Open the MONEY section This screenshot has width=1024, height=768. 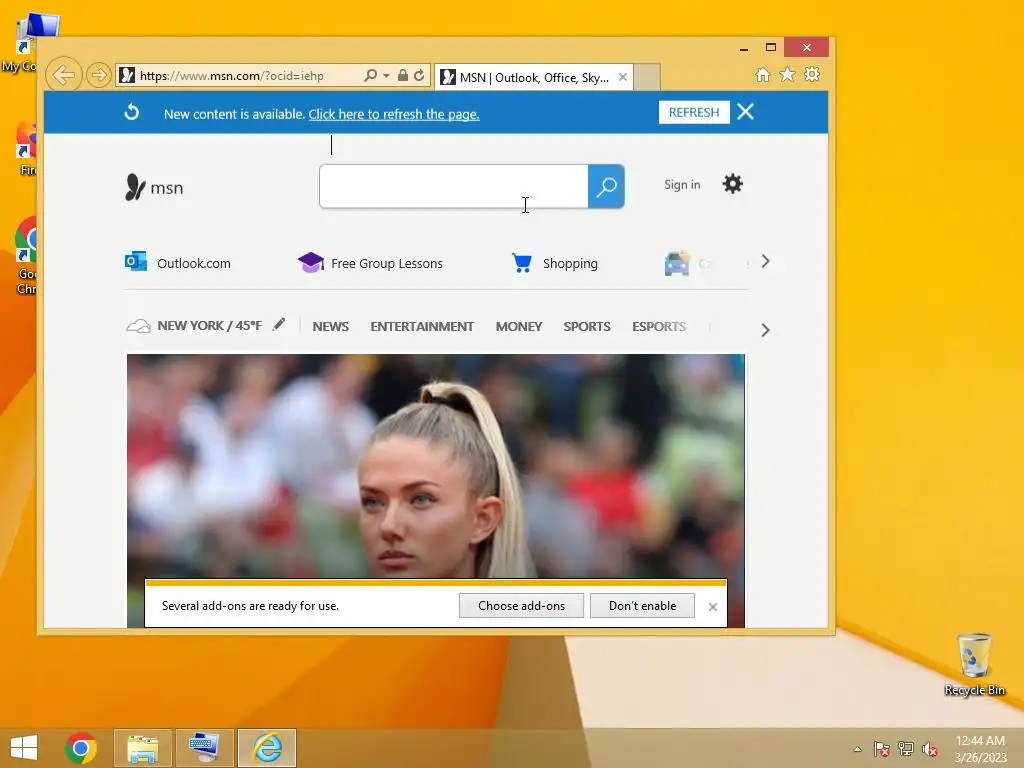point(519,326)
